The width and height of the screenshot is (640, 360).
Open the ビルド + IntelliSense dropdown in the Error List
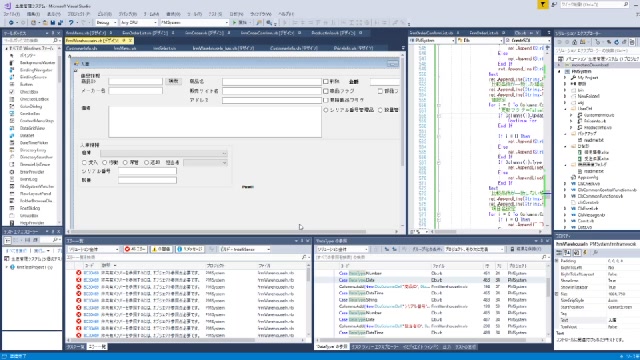[245, 249]
